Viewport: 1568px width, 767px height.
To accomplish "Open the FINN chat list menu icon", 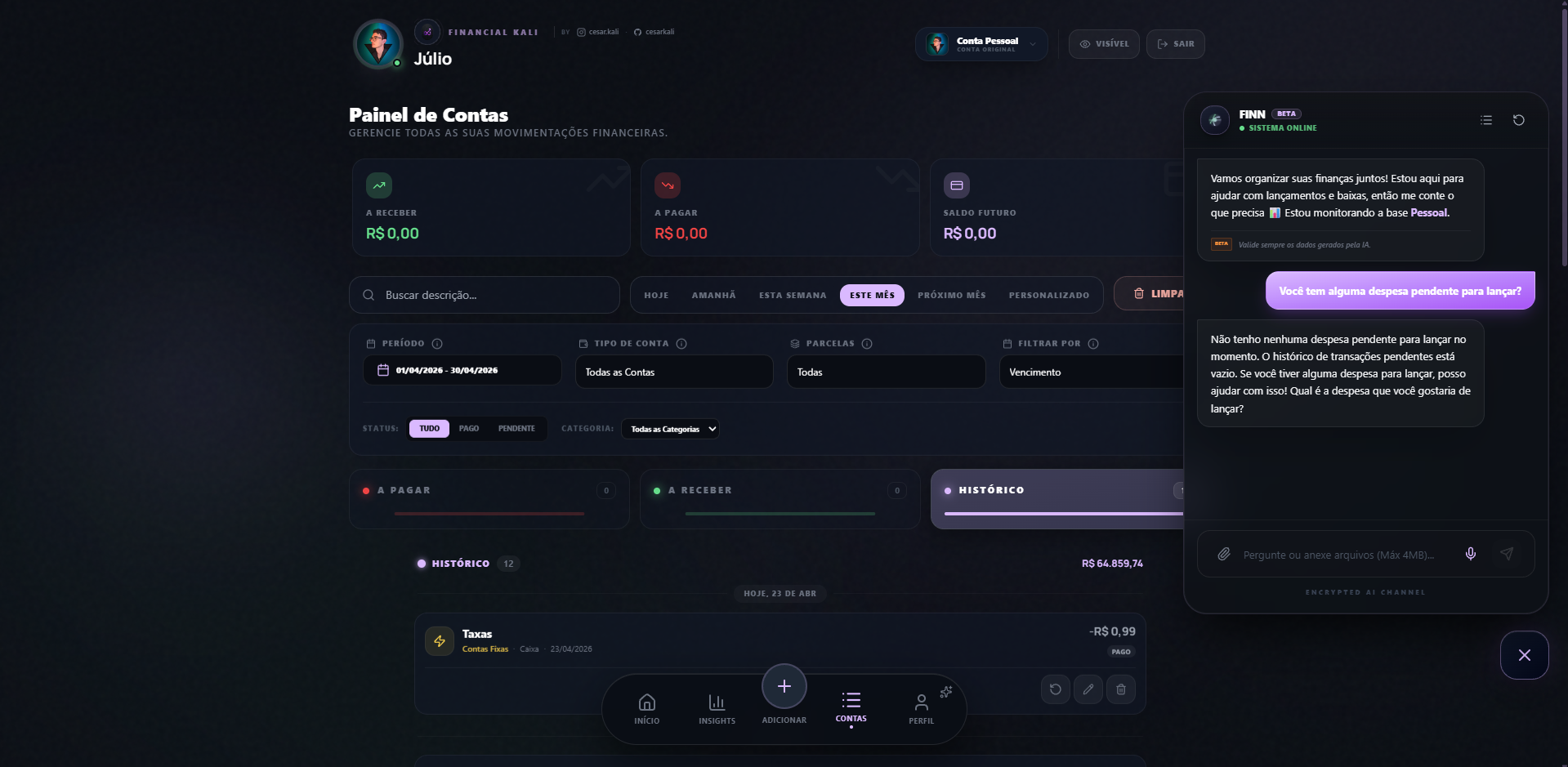I will 1485,120.
